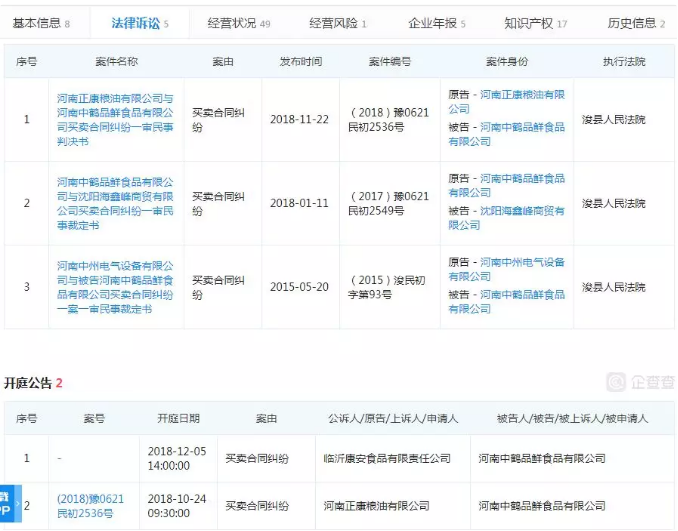Open hearing case number (2018)豫0621民初2536号 link
Screen dimensions: 678x531
(x=90, y=506)
